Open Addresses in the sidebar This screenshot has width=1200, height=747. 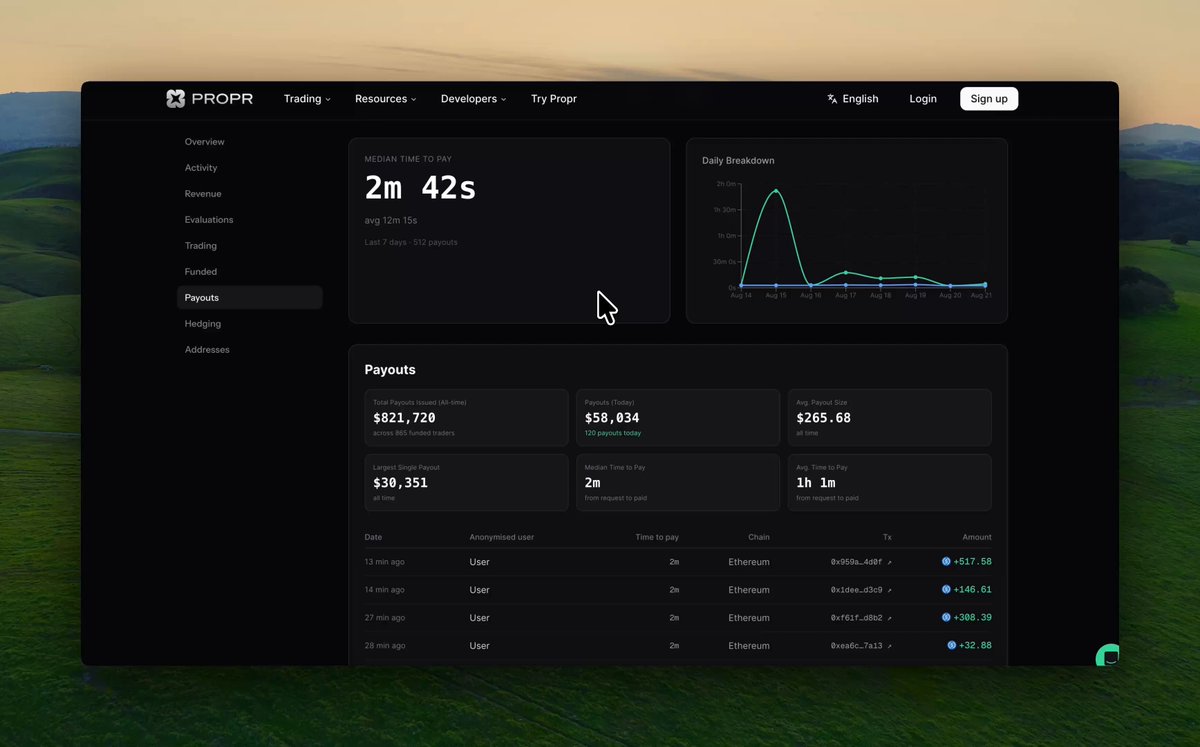coord(250,350)
